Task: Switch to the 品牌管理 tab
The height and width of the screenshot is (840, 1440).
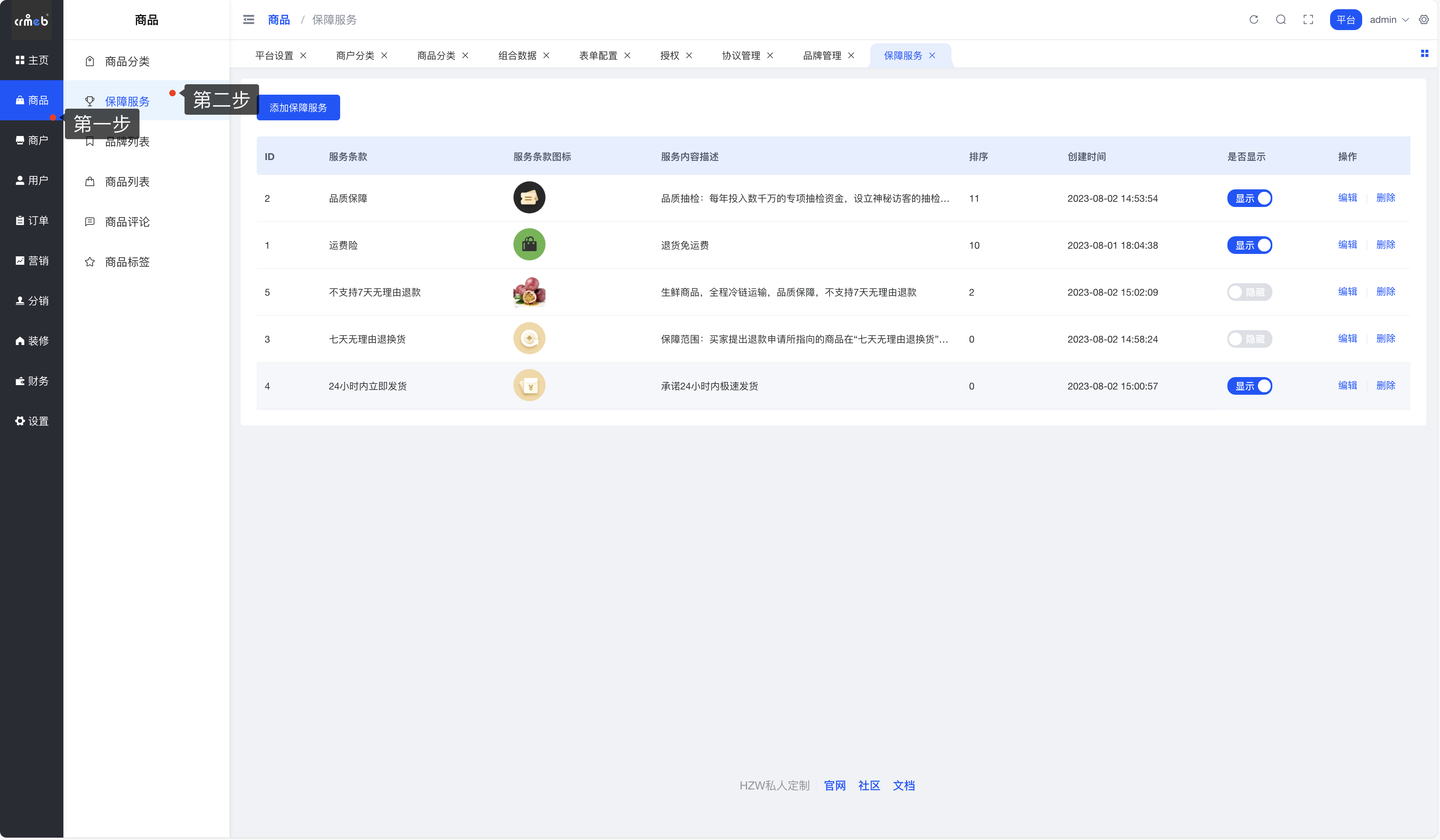Action: pyautogui.click(x=822, y=55)
